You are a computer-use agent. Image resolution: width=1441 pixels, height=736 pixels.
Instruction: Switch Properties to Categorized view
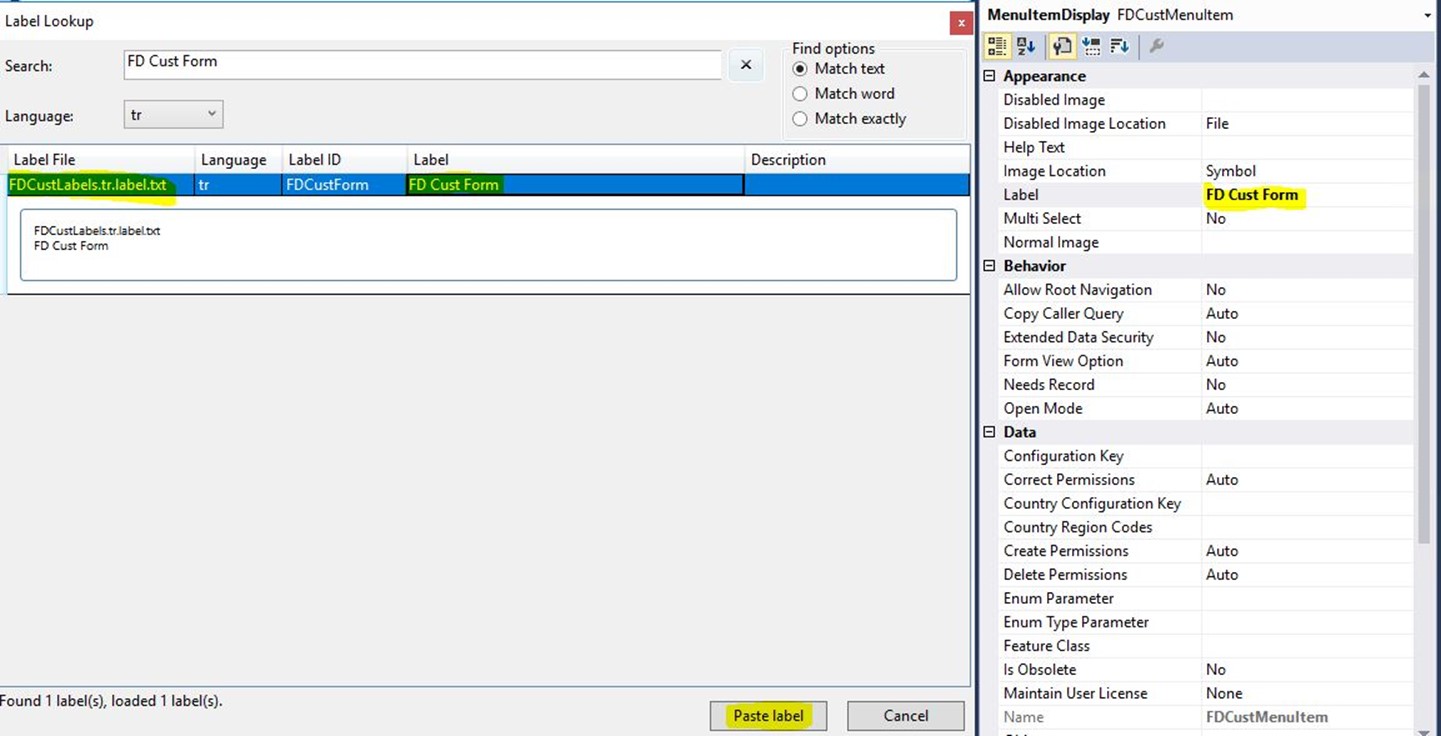997,46
